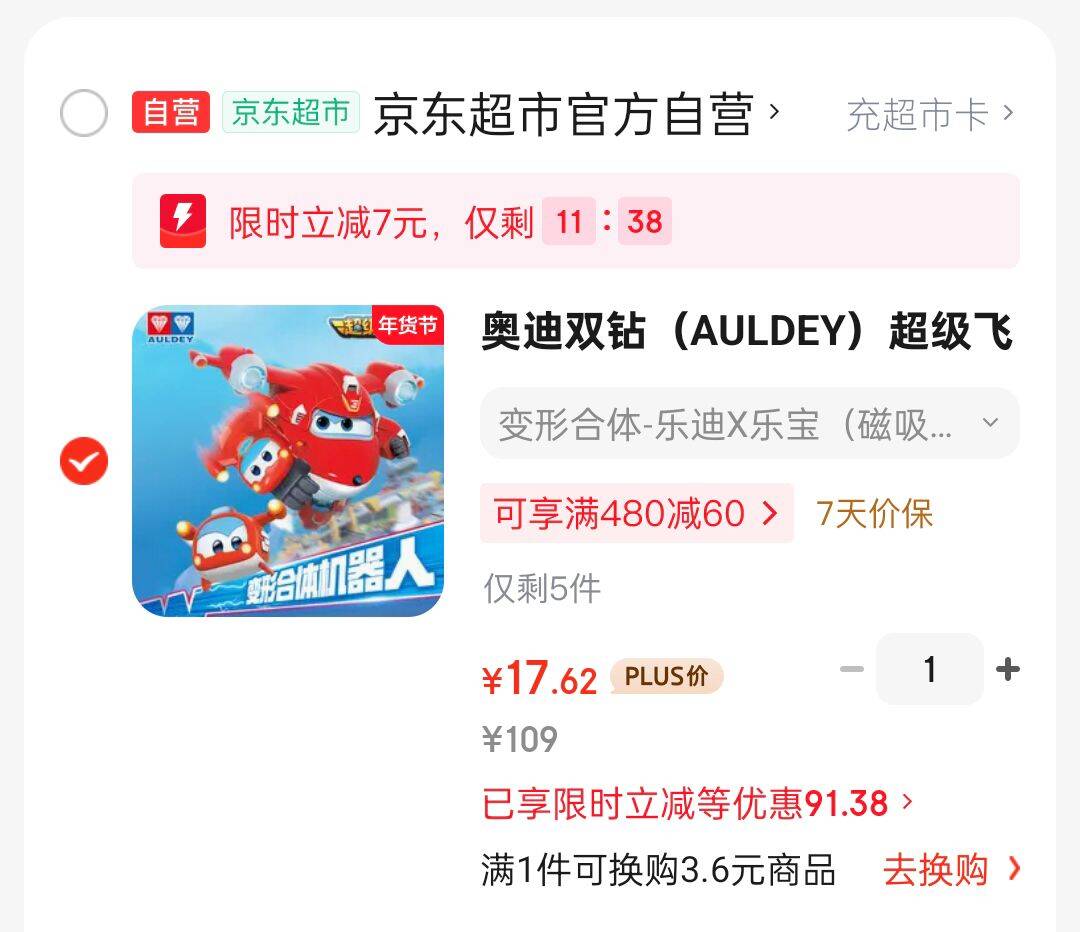Open 京东超市官方自营 store page

coord(577,114)
